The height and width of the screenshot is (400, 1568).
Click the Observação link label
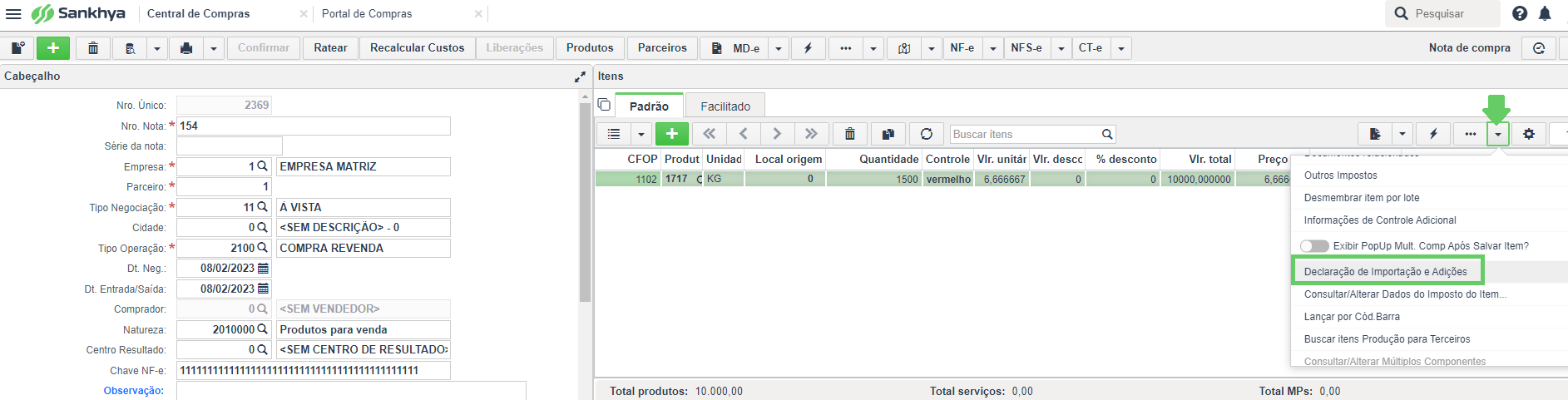(x=134, y=391)
